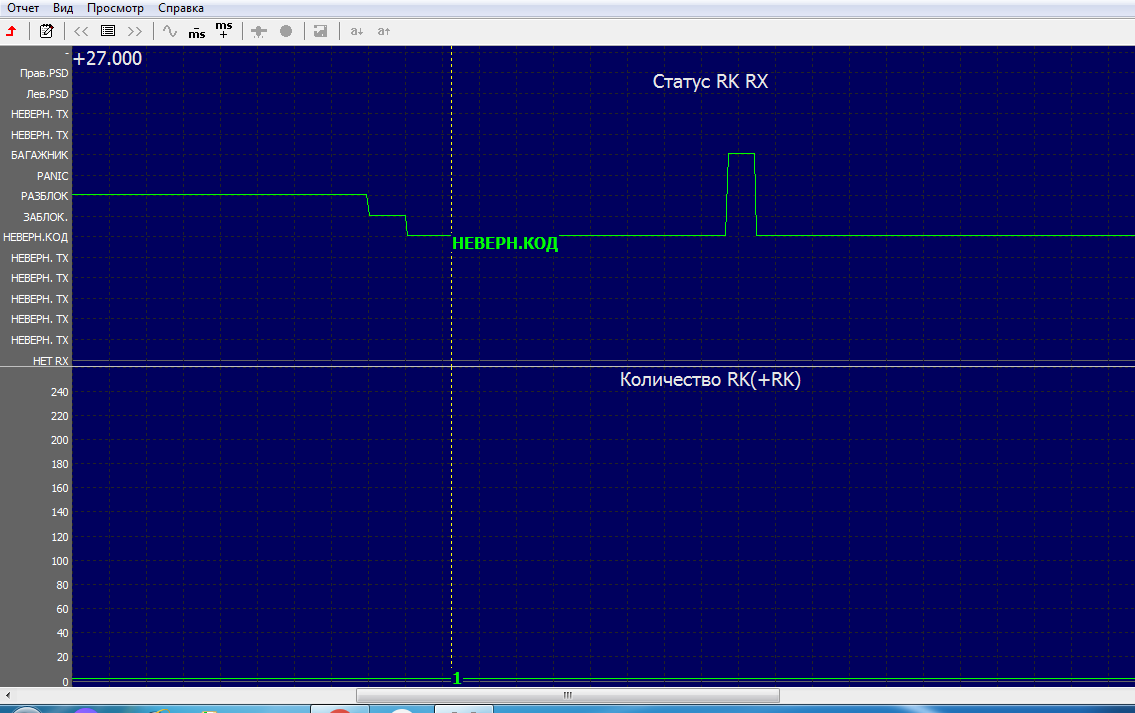Open the list view toolbar icon

point(108,31)
